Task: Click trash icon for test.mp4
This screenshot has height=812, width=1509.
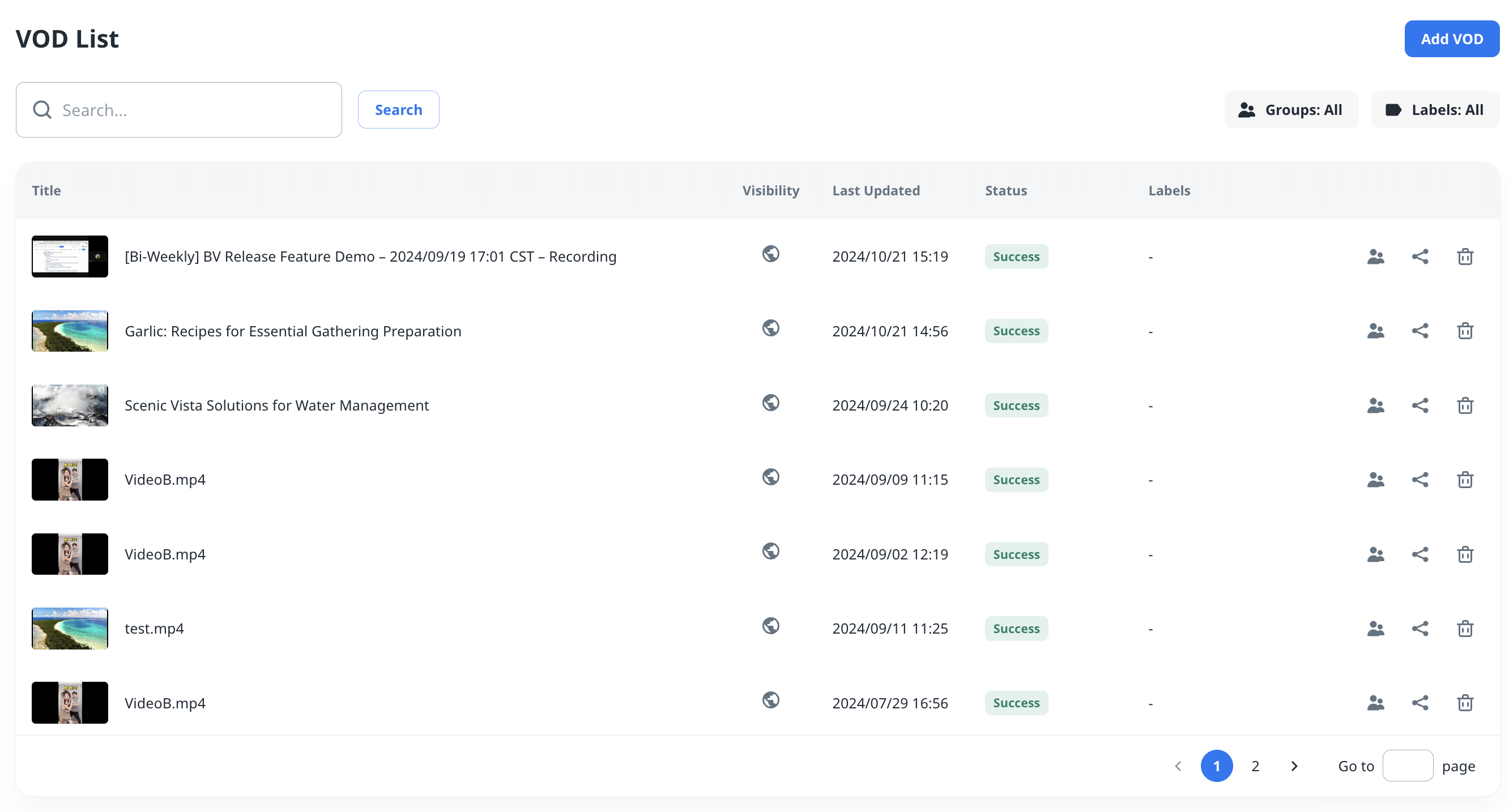Action: point(1464,629)
